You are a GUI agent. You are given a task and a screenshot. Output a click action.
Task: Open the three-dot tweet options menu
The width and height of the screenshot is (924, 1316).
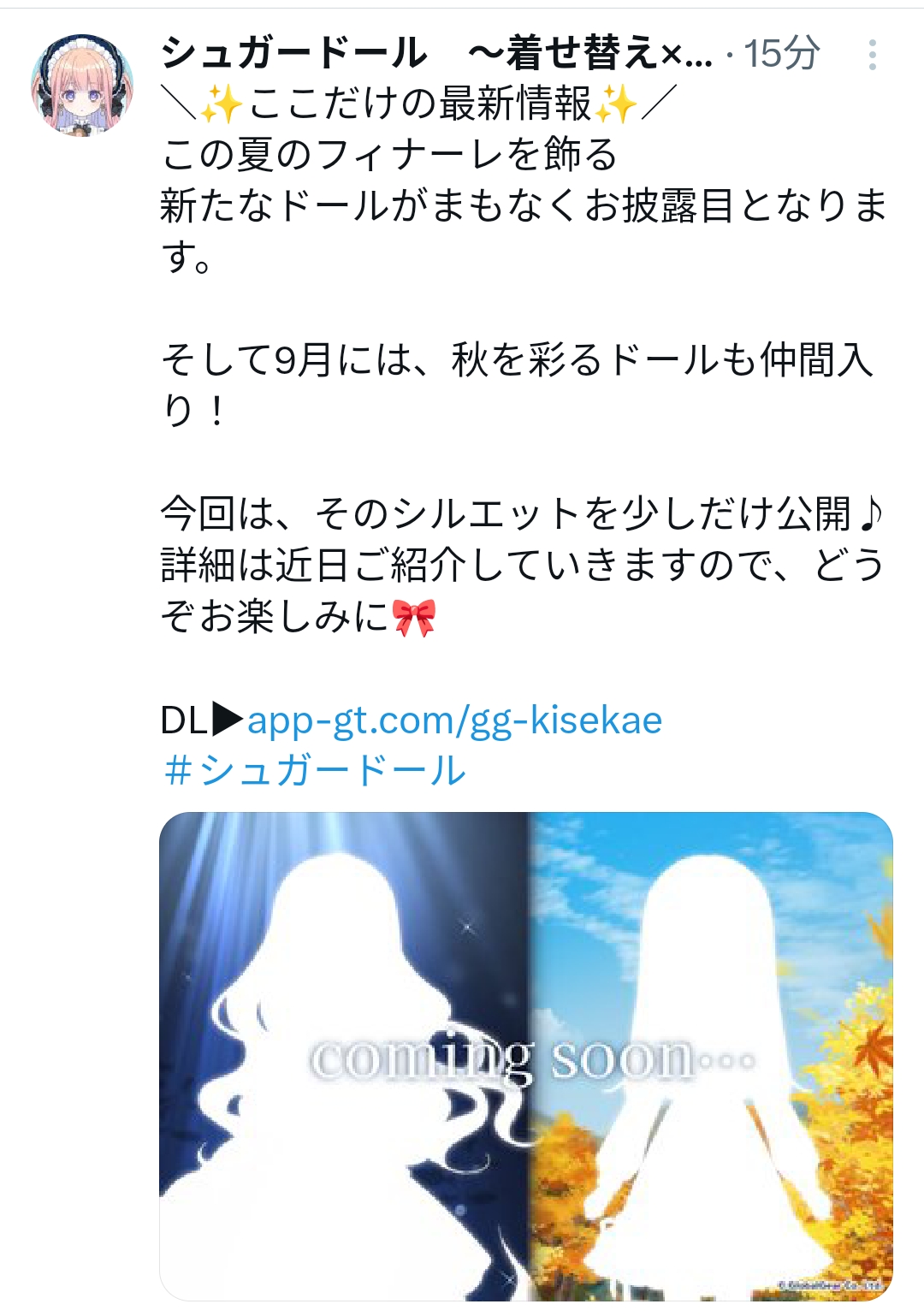(872, 55)
